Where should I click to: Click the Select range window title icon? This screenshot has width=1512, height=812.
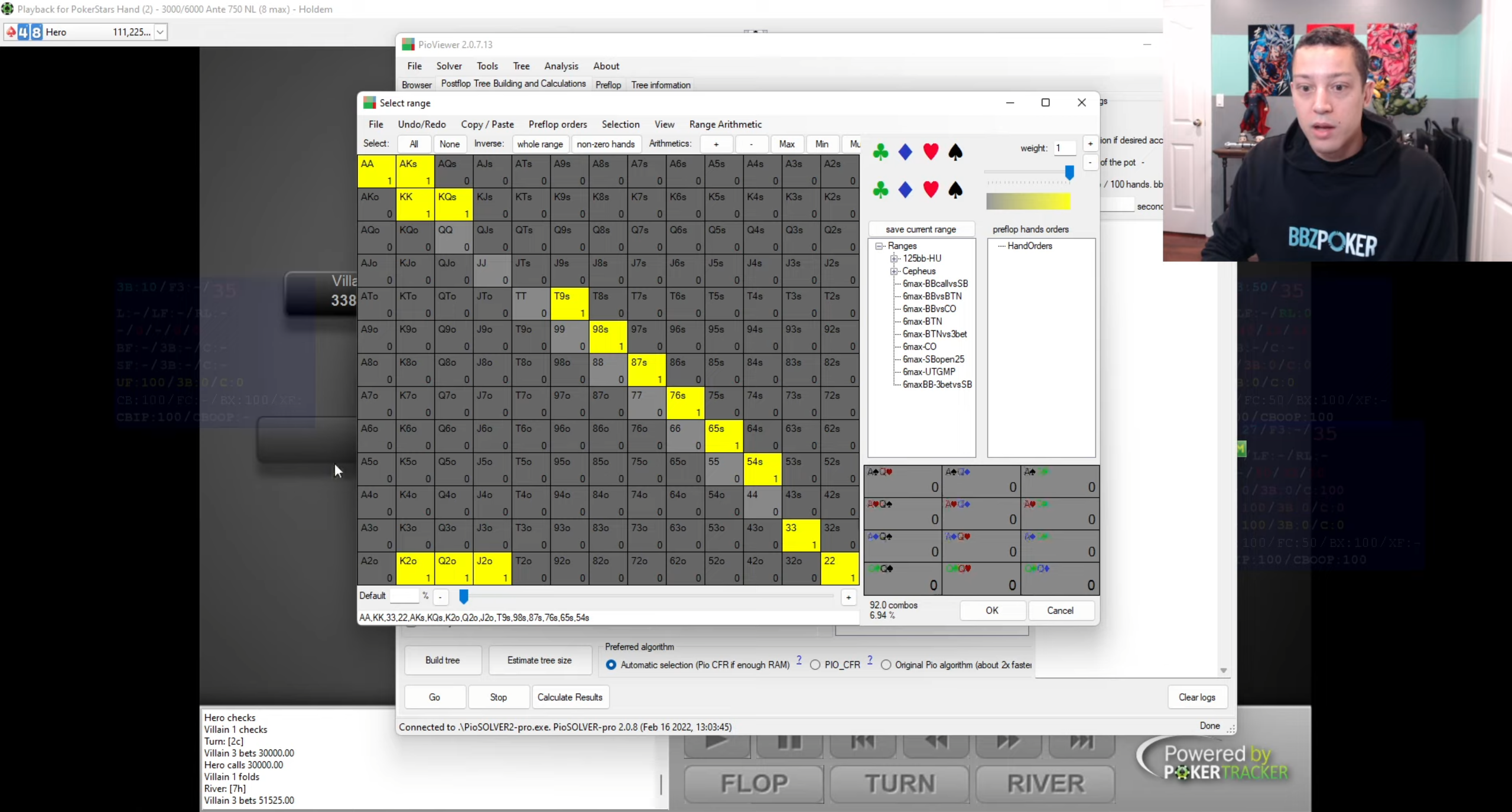pos(369,103)
